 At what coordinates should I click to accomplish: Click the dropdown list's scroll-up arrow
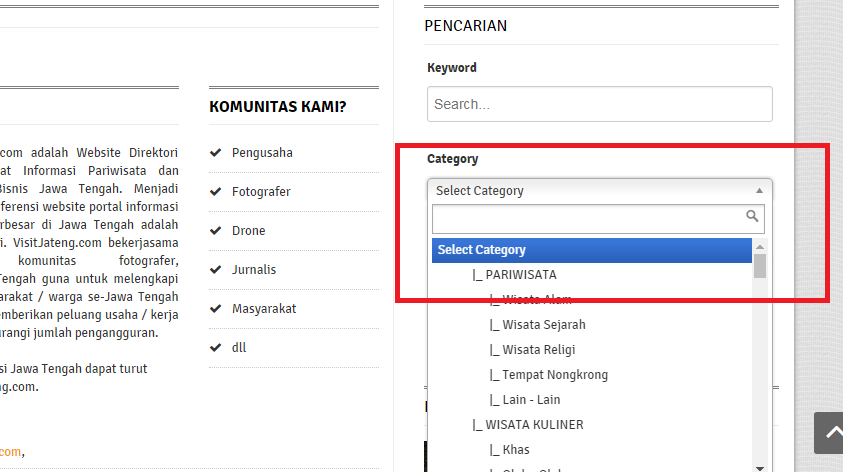760,246
